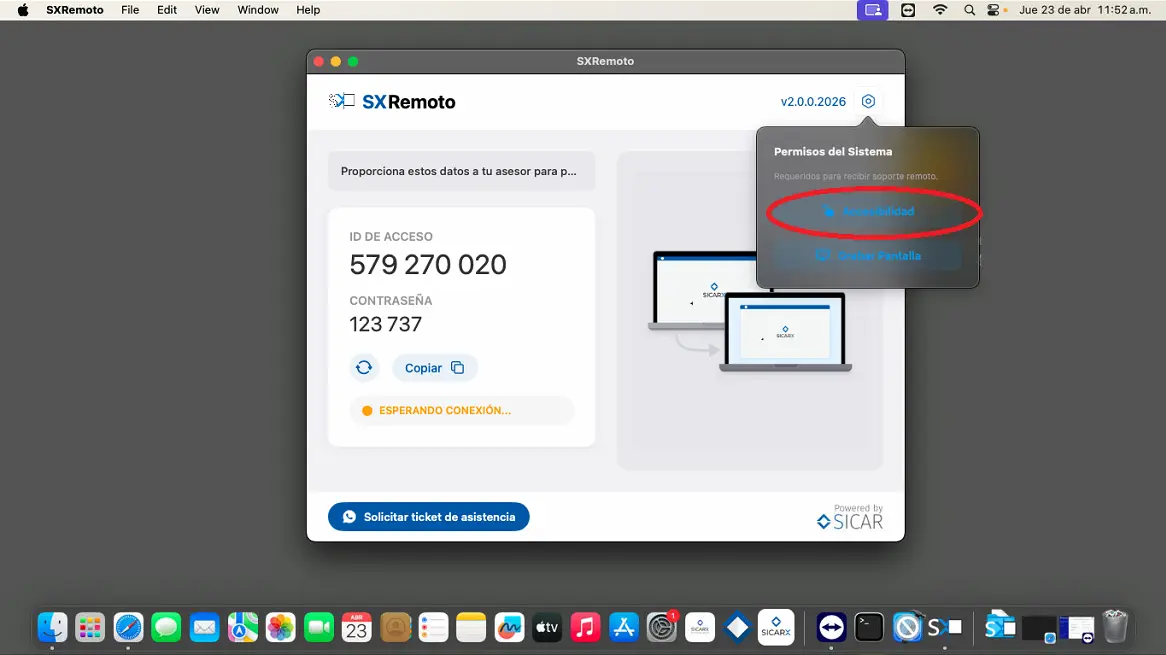1166x655 pixels.
Task: Click the two-laptops illustration
Action: [750, 311]
